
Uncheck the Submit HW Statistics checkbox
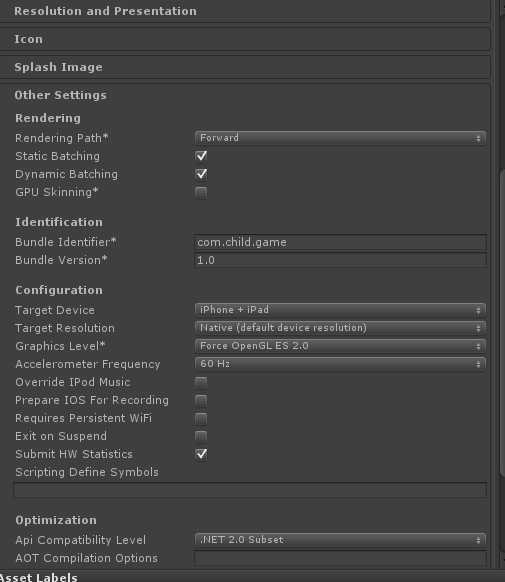click(201, 454)
